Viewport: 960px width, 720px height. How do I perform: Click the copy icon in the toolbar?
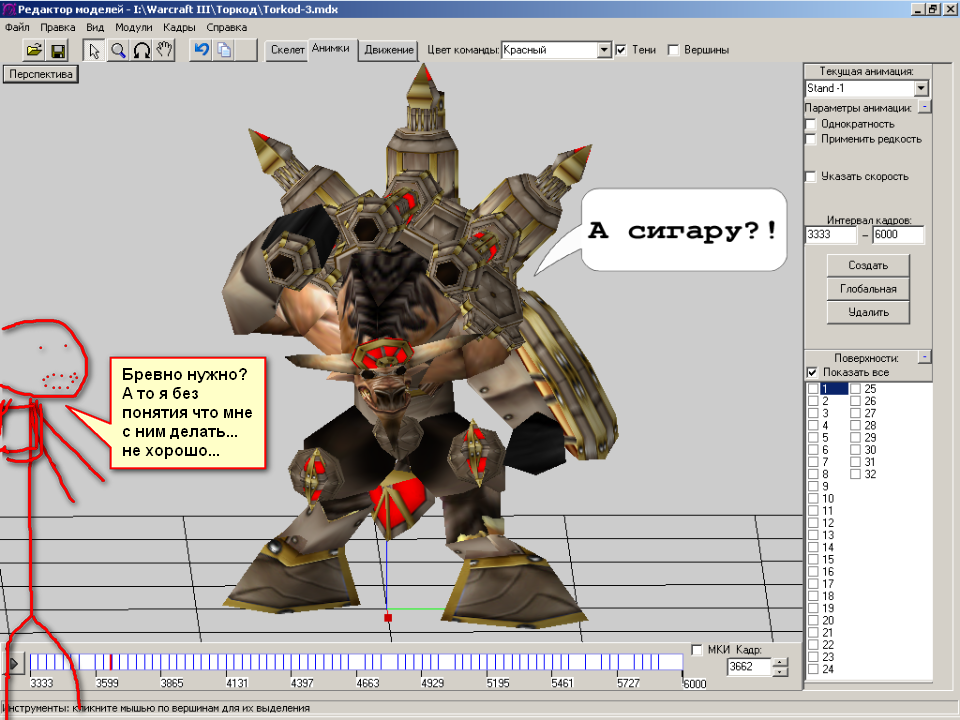225,50
